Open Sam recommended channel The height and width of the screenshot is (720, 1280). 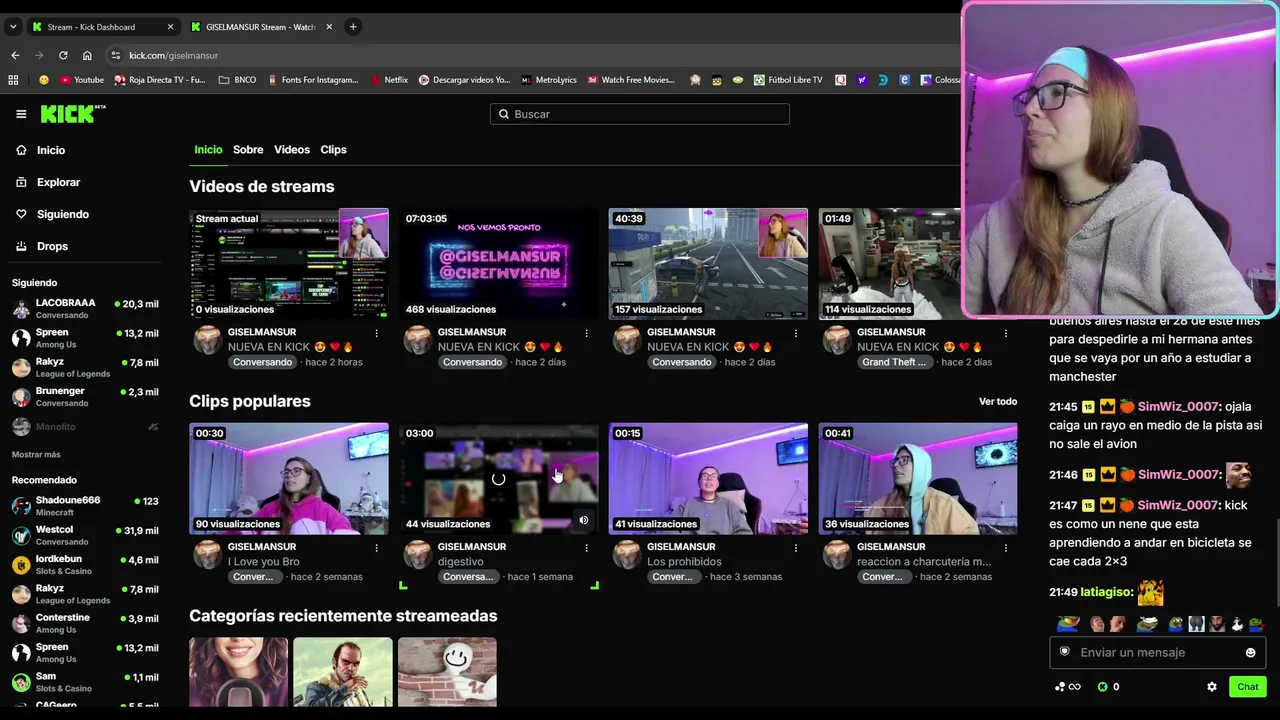coord(85,682)
